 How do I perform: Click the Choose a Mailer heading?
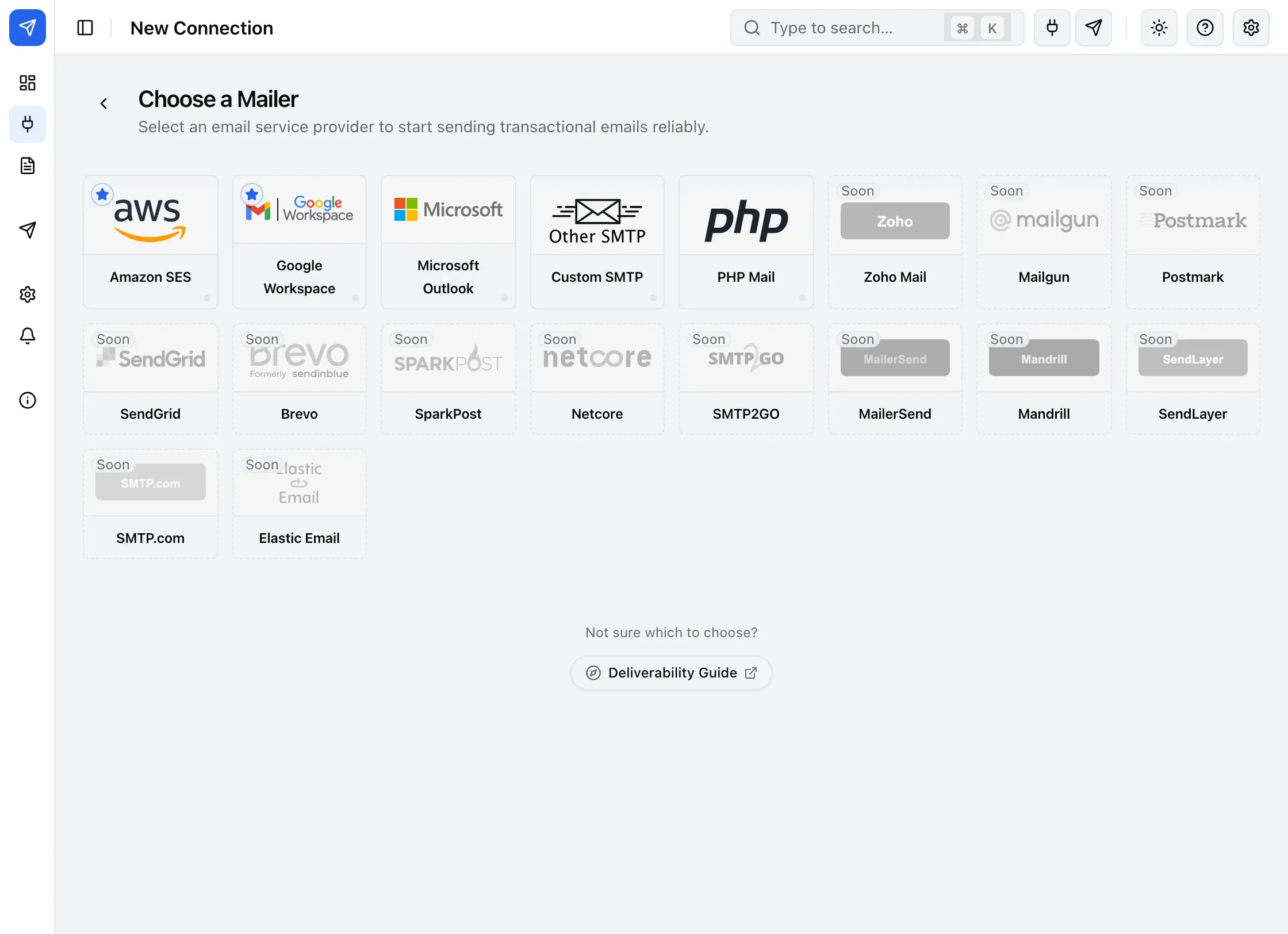[218, 99]
